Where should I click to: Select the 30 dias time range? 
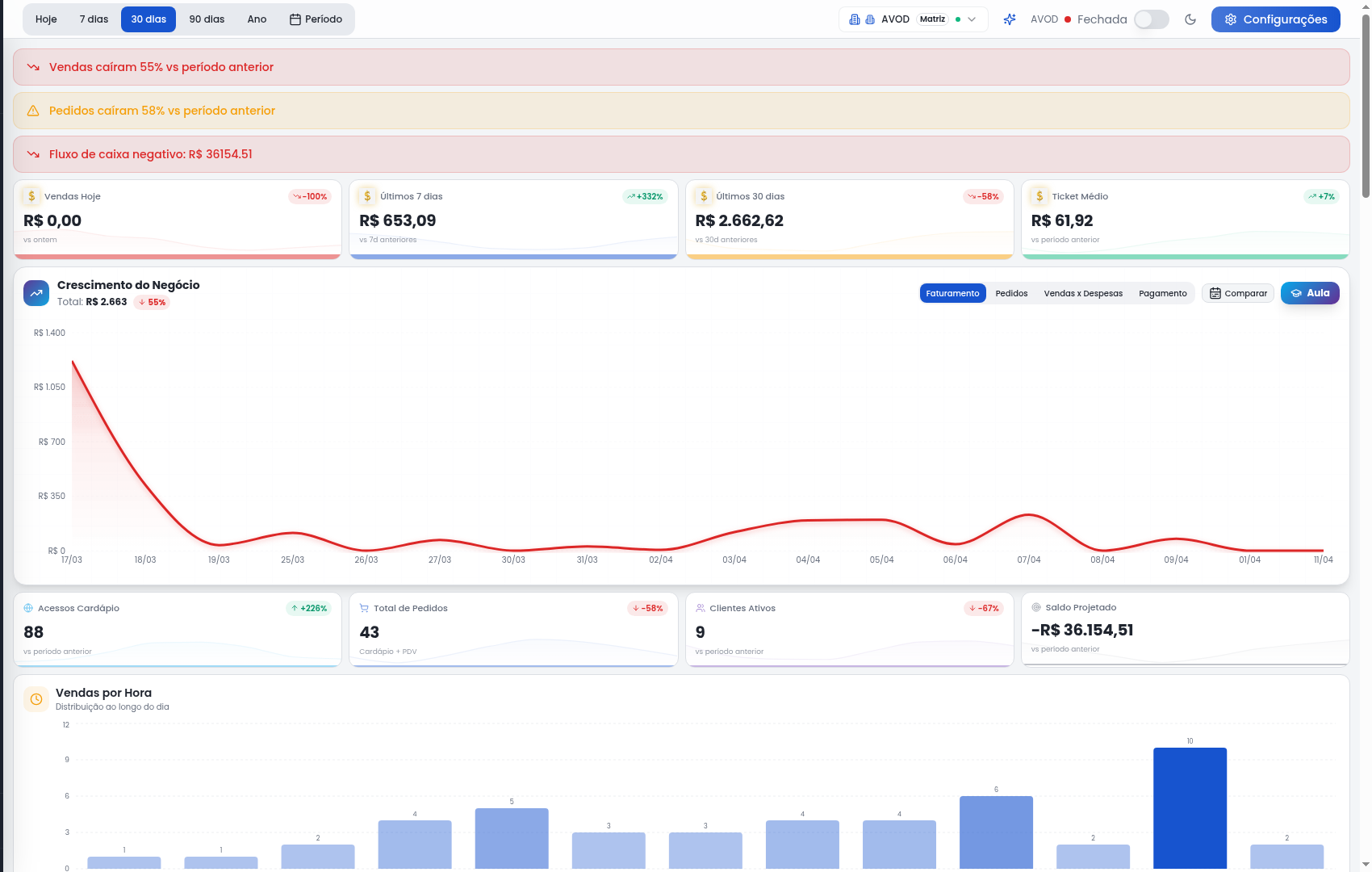[x=148, y=19]
